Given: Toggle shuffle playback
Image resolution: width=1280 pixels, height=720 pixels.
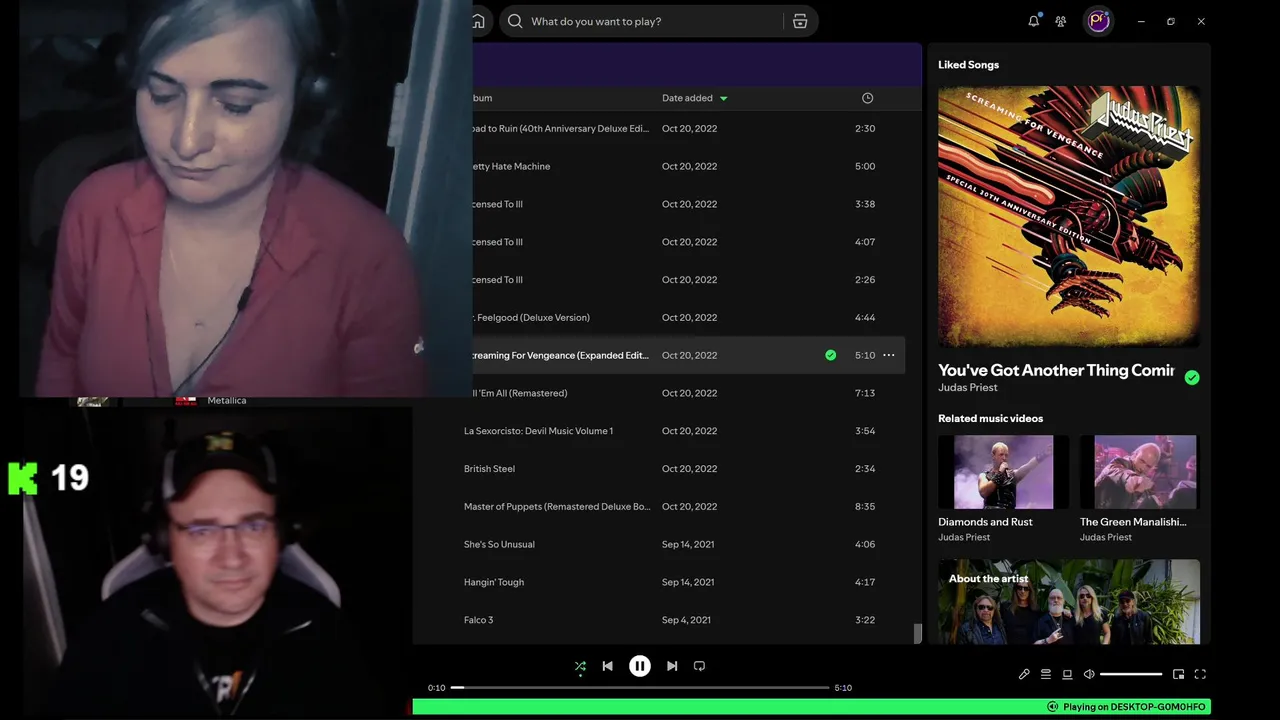Looking at the screenshot, I should coord(580,666).
